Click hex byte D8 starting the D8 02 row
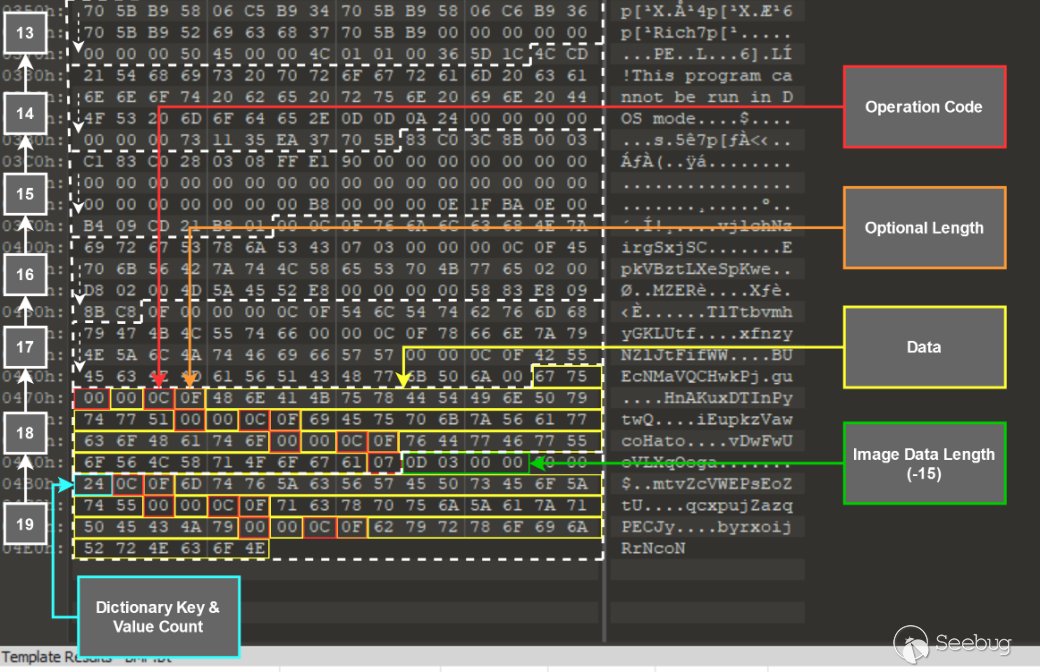The height and width of the screenshot is (672, 1040). pos(94,291)
